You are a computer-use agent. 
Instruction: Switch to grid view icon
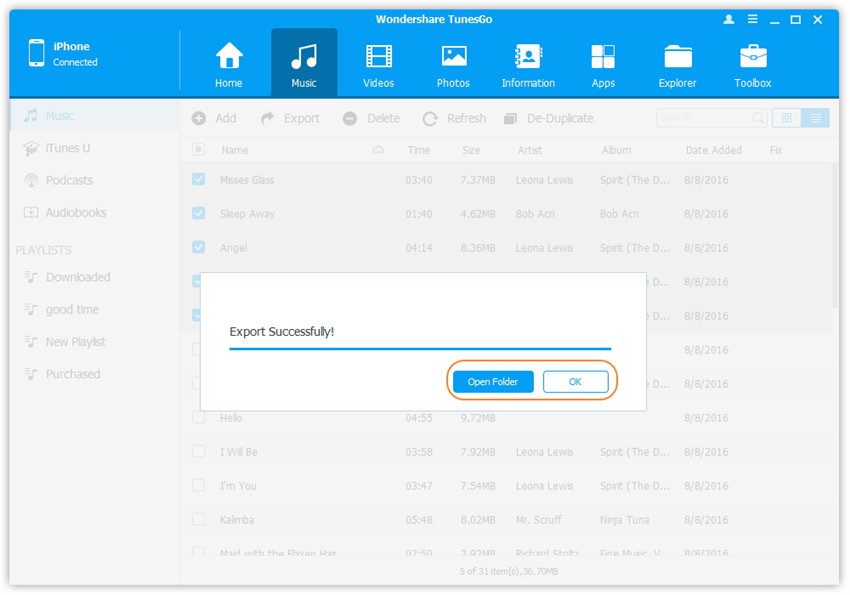(x=787, y=118)
